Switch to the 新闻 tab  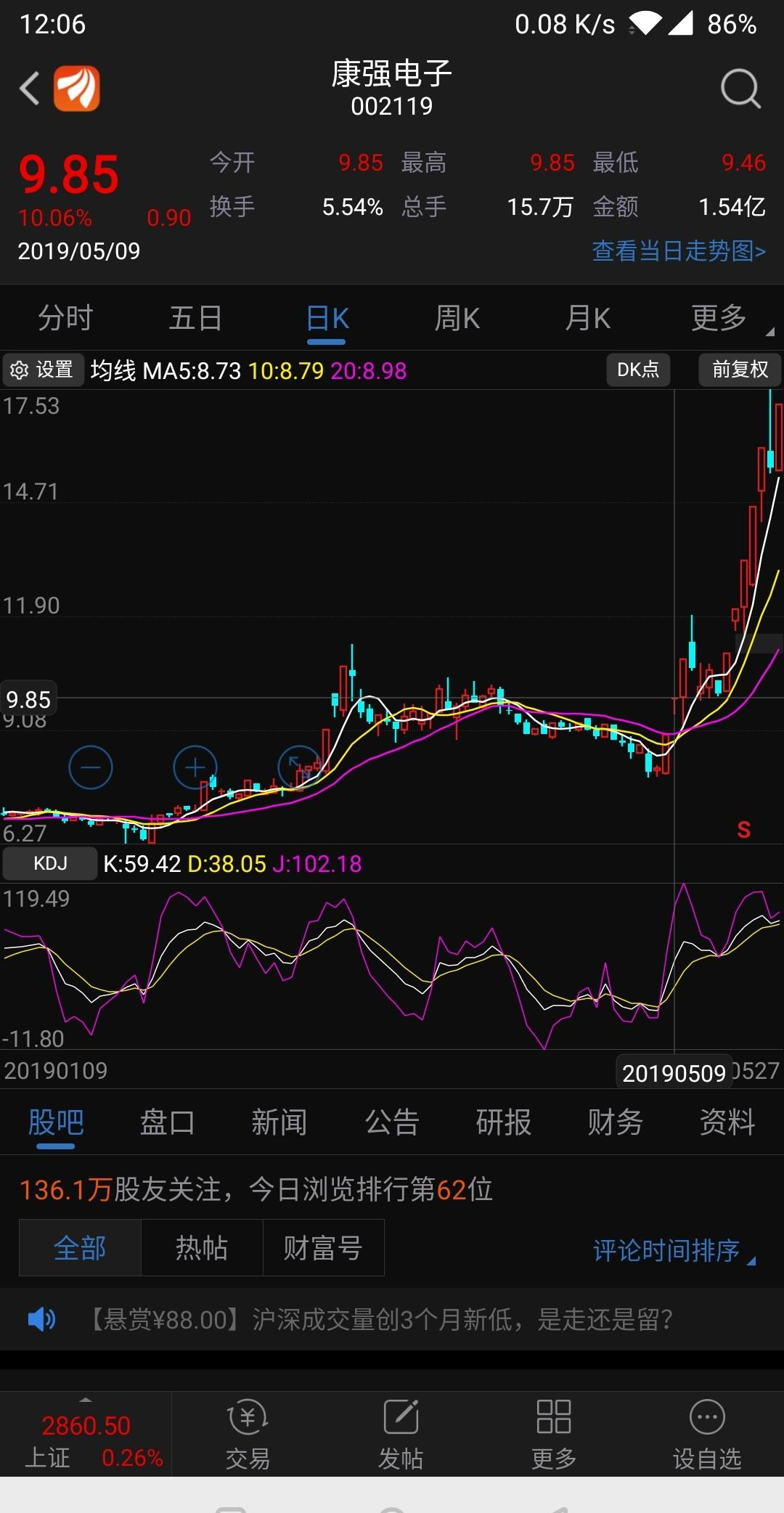pos(279,1122)
